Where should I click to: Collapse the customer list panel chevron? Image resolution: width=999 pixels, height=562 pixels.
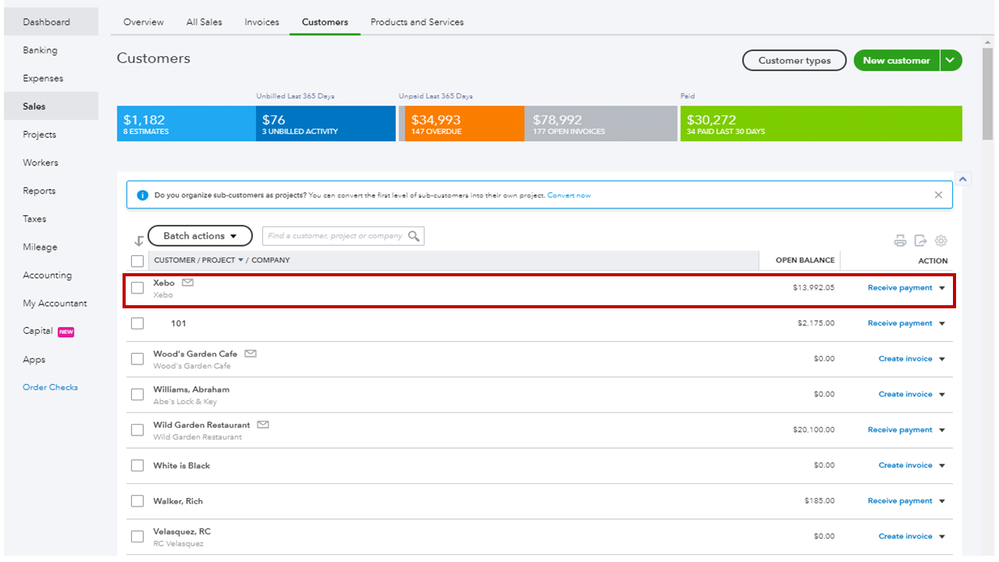click(962, 179)
